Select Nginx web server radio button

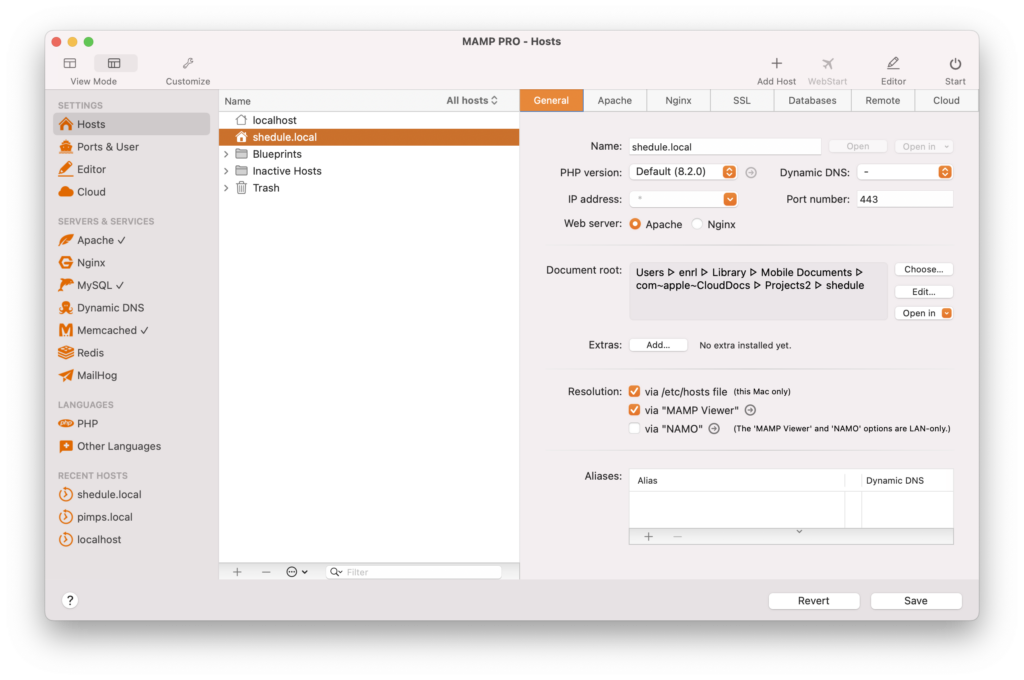coord(697,224)
